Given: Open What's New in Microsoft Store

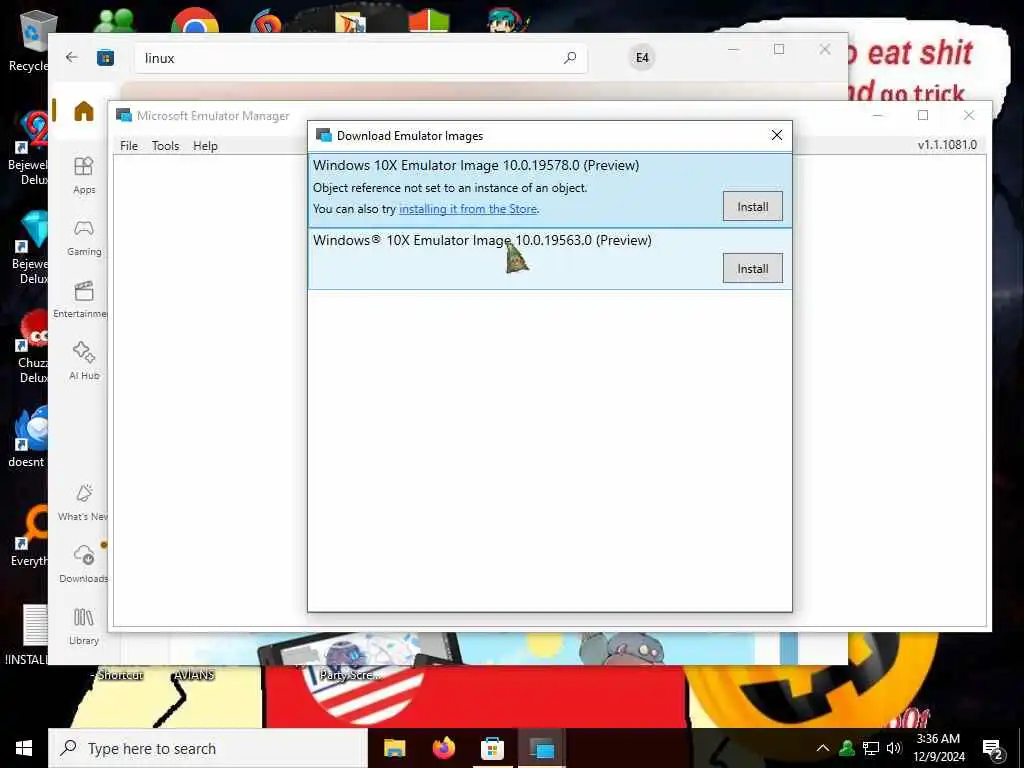Looking at the screenshot, I should (x=82, y=502).
